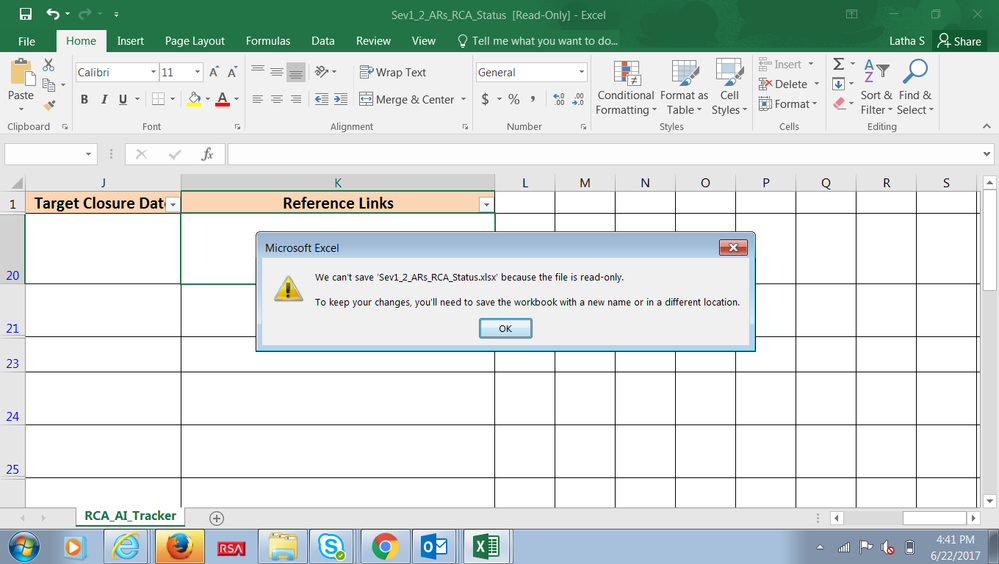Click the Cut scissors icon

[x=48, y=65]
